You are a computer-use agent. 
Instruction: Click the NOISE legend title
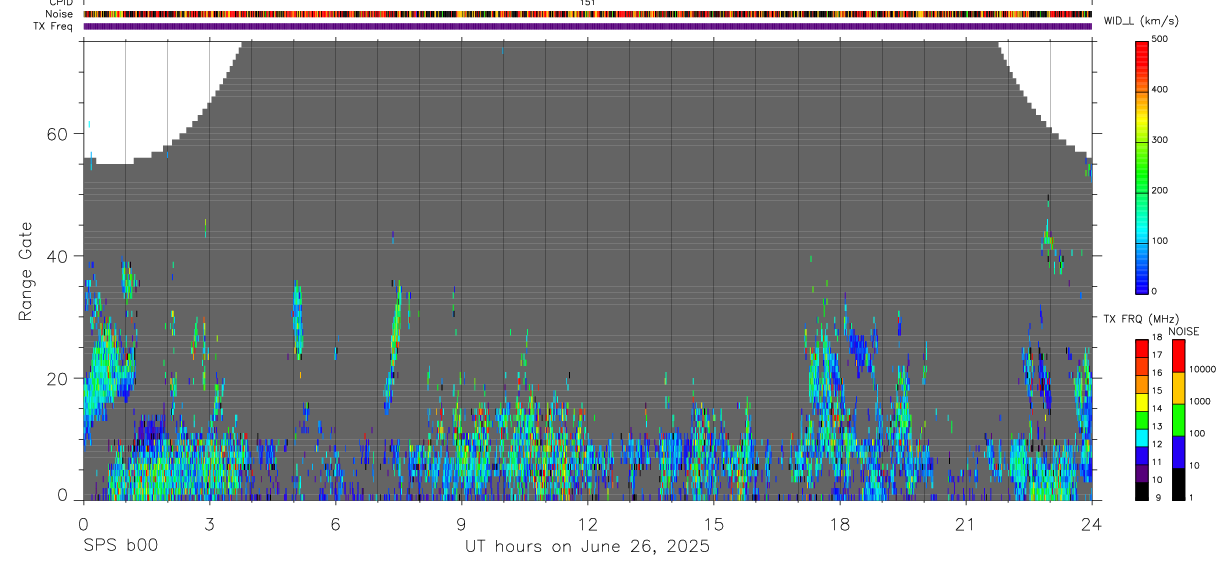[x=1183, y=331]
